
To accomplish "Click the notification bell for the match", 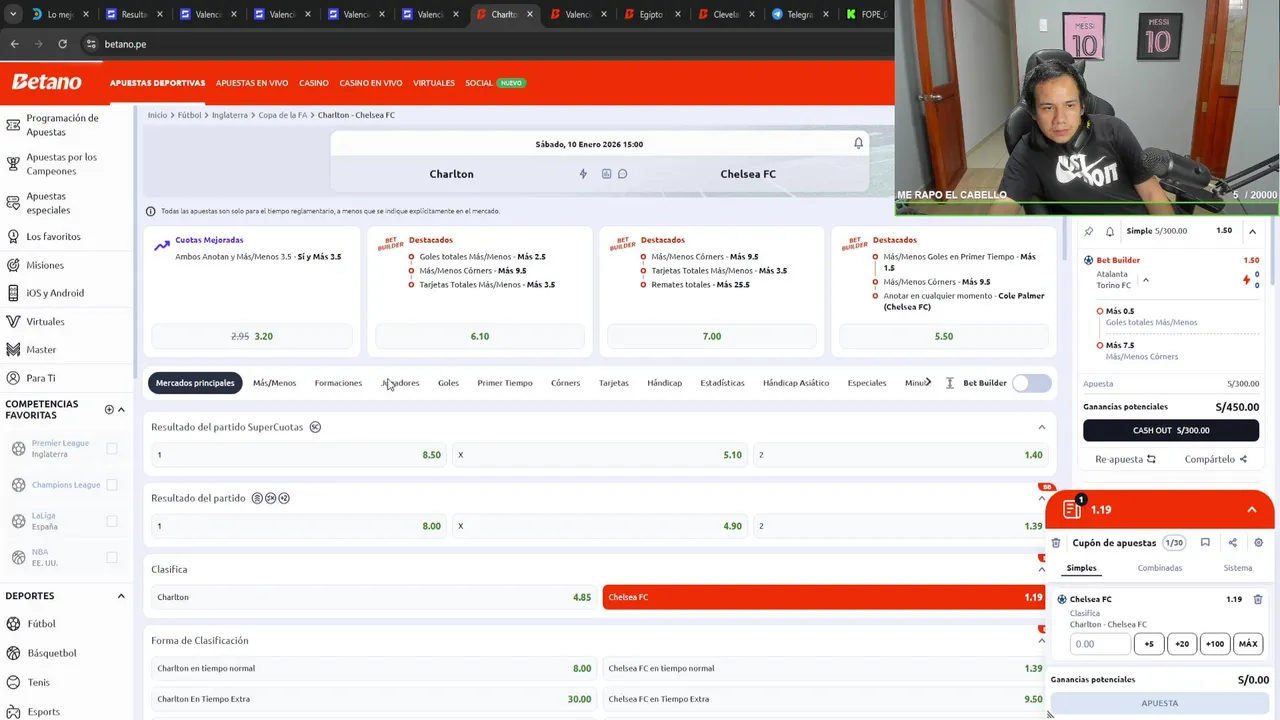I will pyautogui.click(x=858, y=144).
